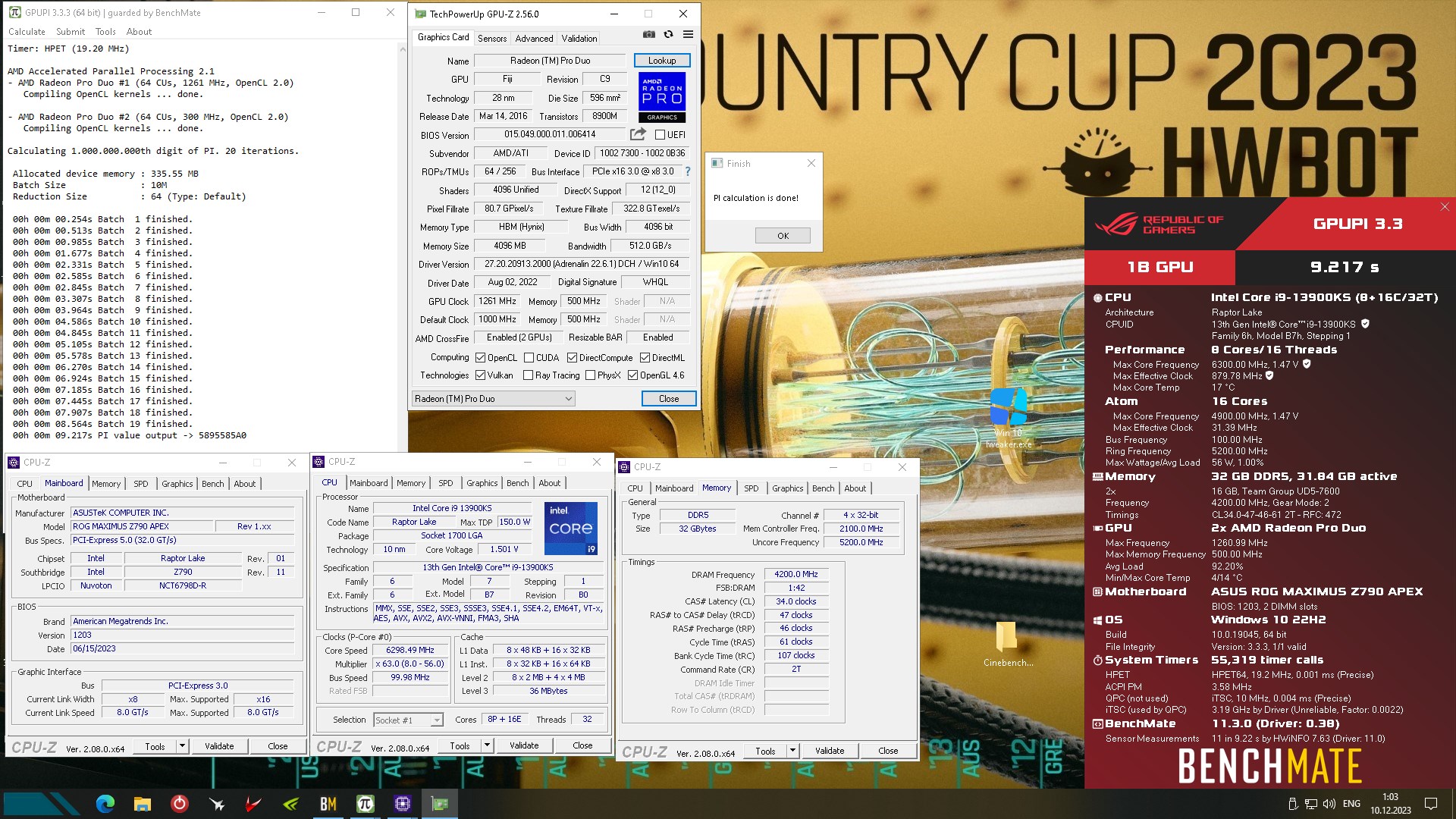Open the Socket #1 selection dropdown

coord(408,720)
